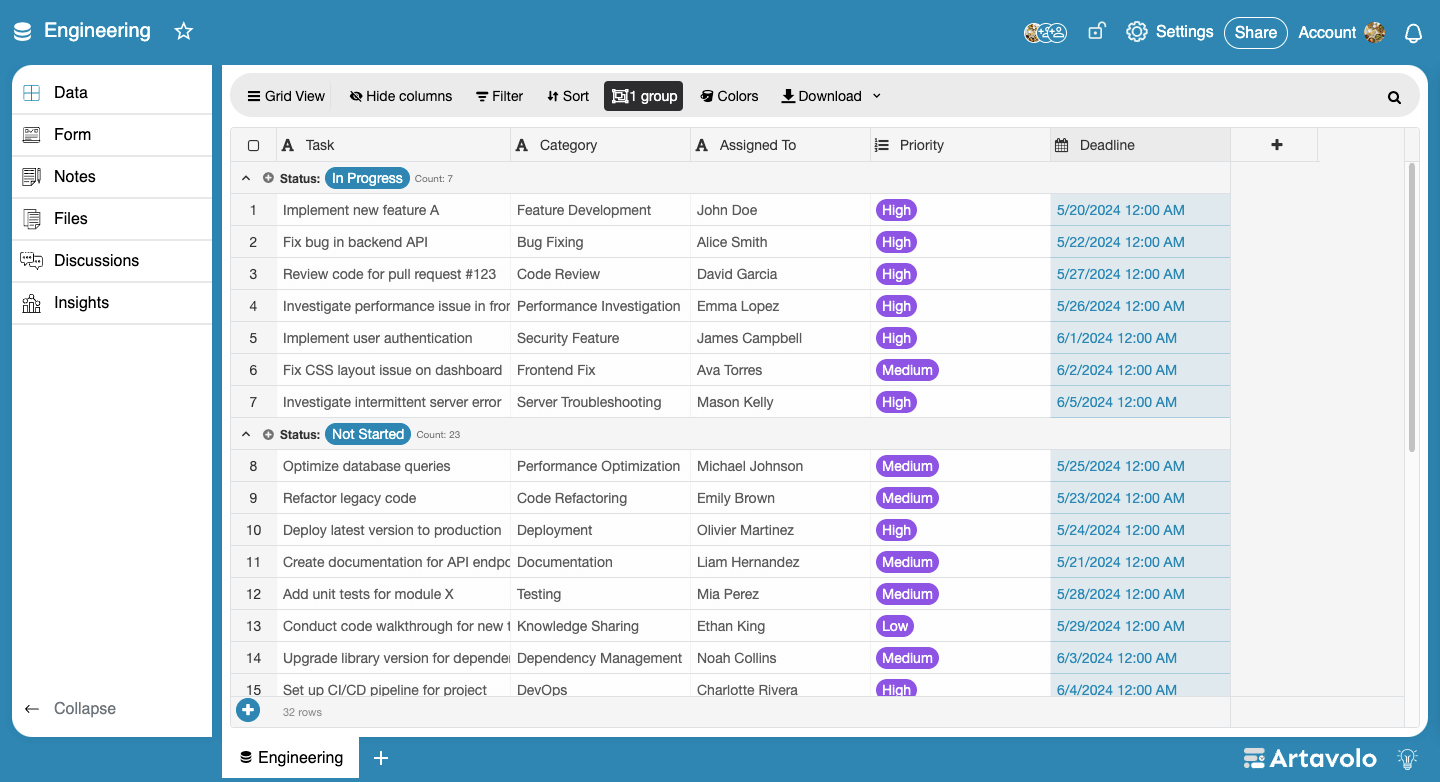1440x782 pixels.
Task: Open the notifications bell
Action: 1413,33
